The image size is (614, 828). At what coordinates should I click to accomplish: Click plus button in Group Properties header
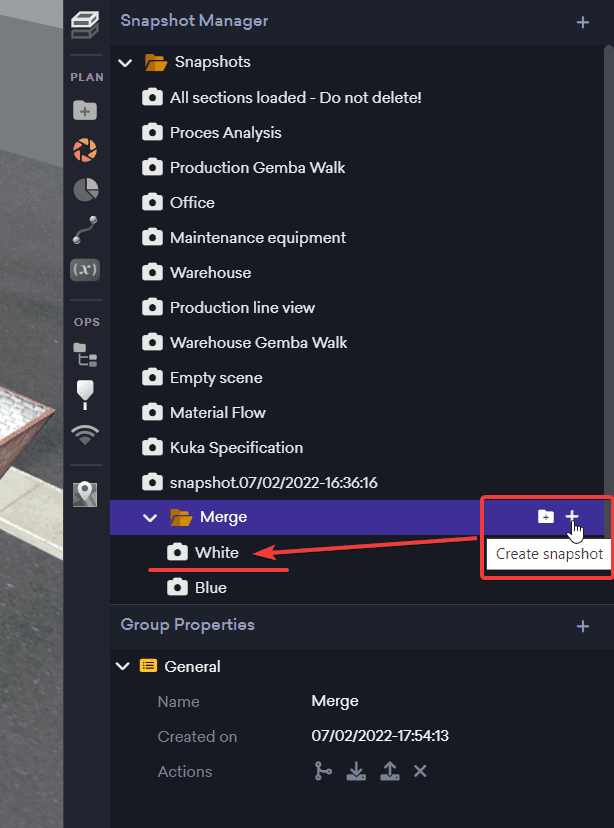click(583, 626)
